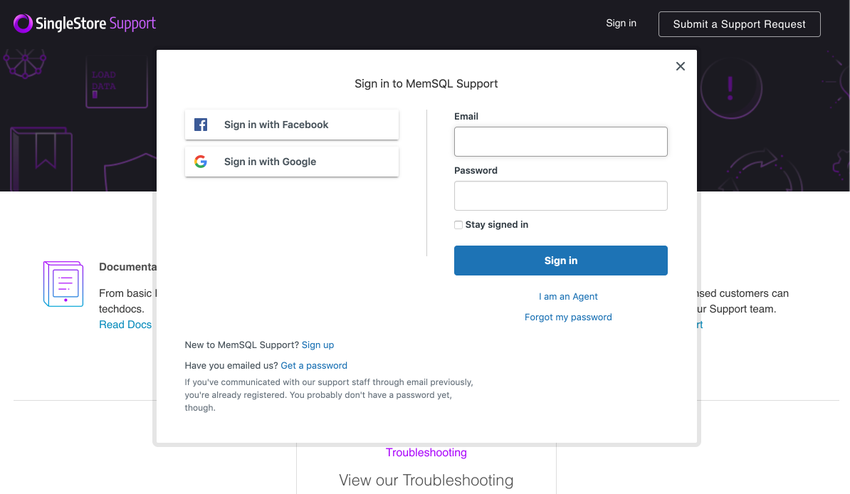Sign in with Facebook
Image resolution: width=850 pixels, height=494 pixels.
click(291, 125)
